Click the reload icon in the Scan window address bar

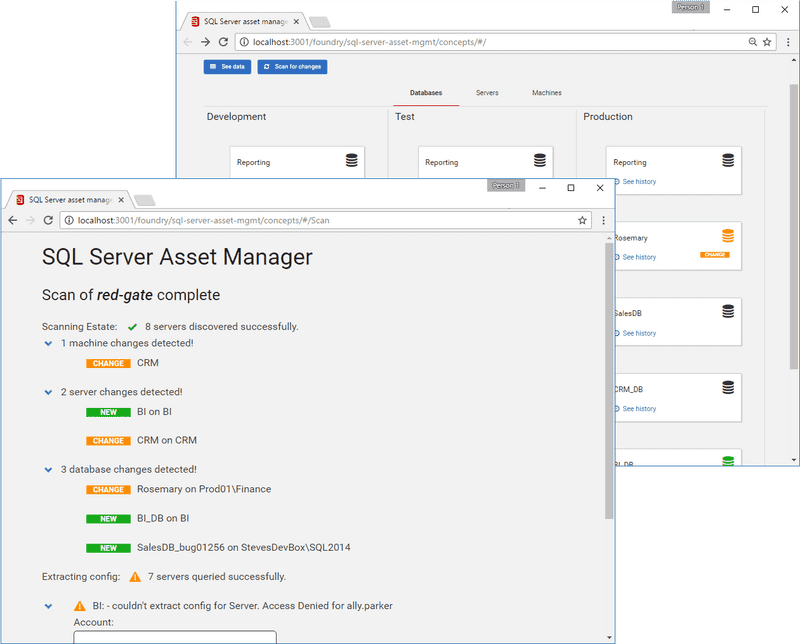[x=47, y=220]
